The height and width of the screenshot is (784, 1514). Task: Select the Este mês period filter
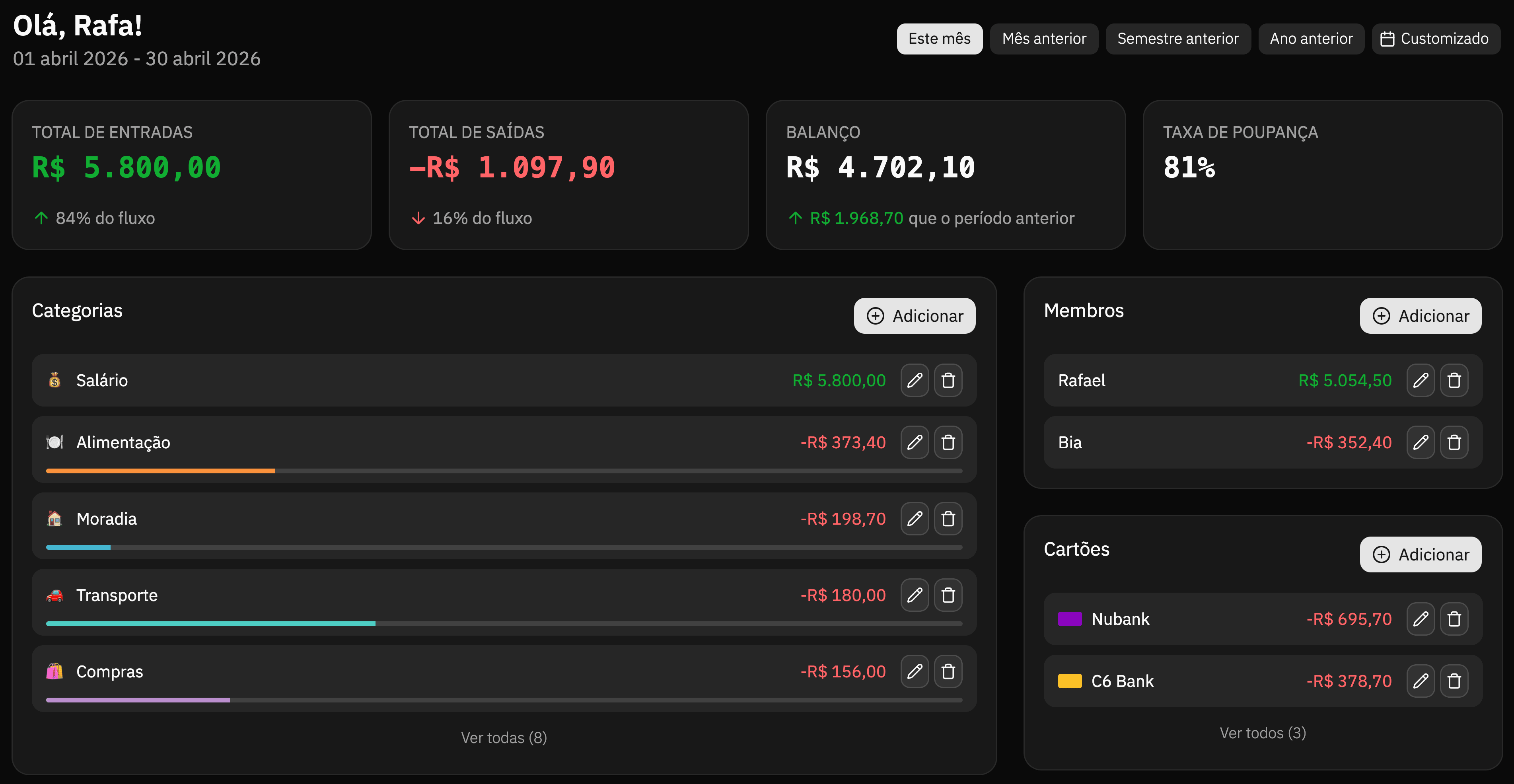click(939, 39)
